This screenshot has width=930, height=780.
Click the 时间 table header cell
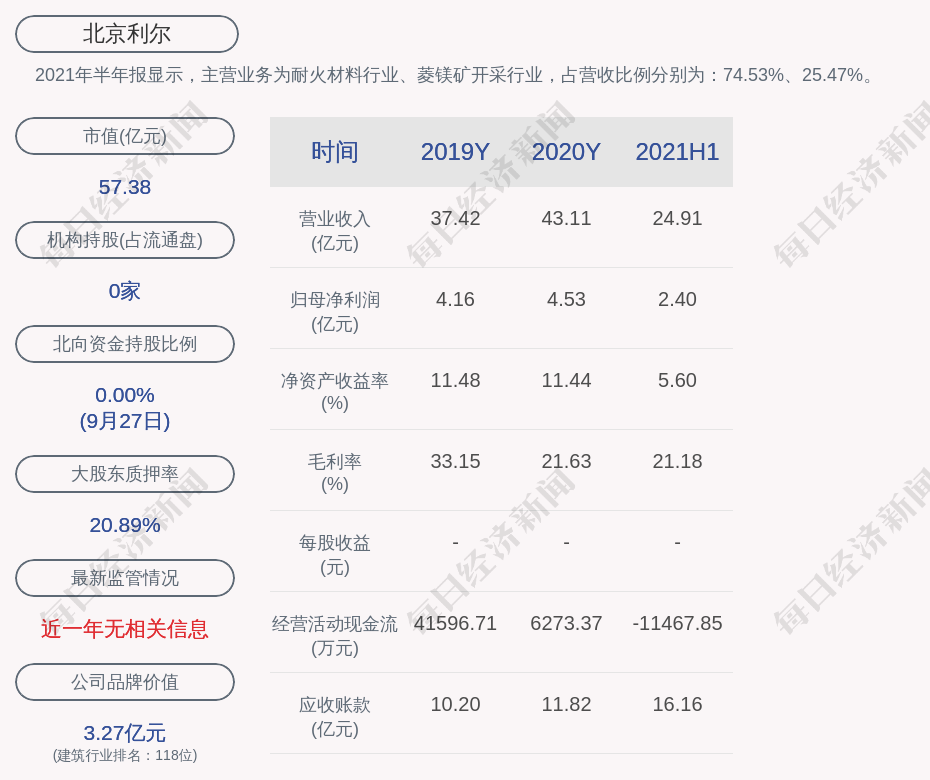pos(334,152)
